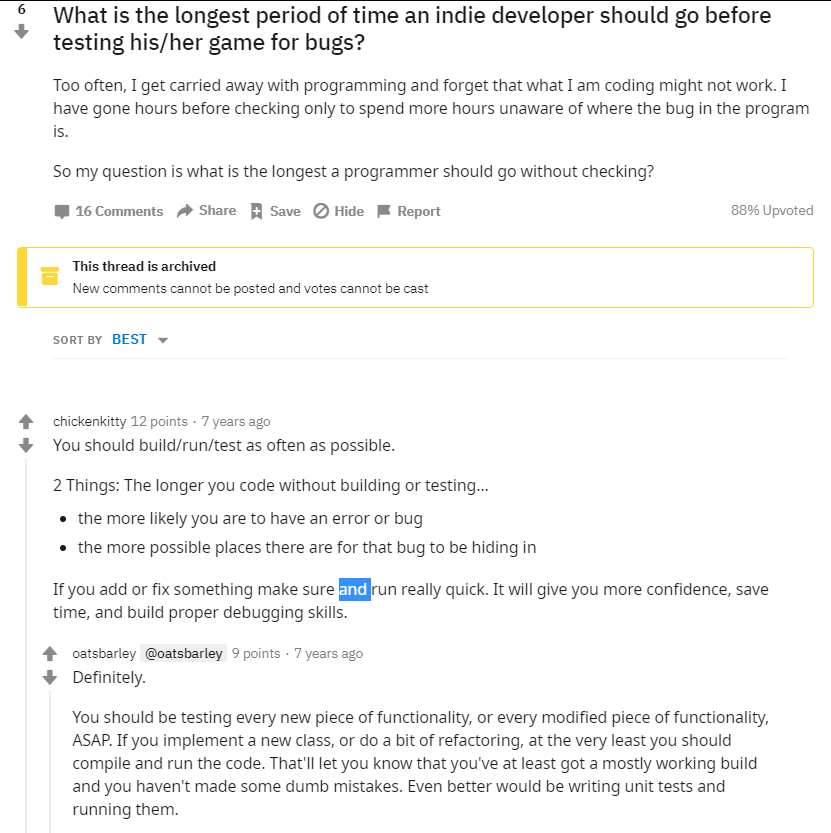
Task: Click the @oatsbarley flair tag
Action: 184,653
